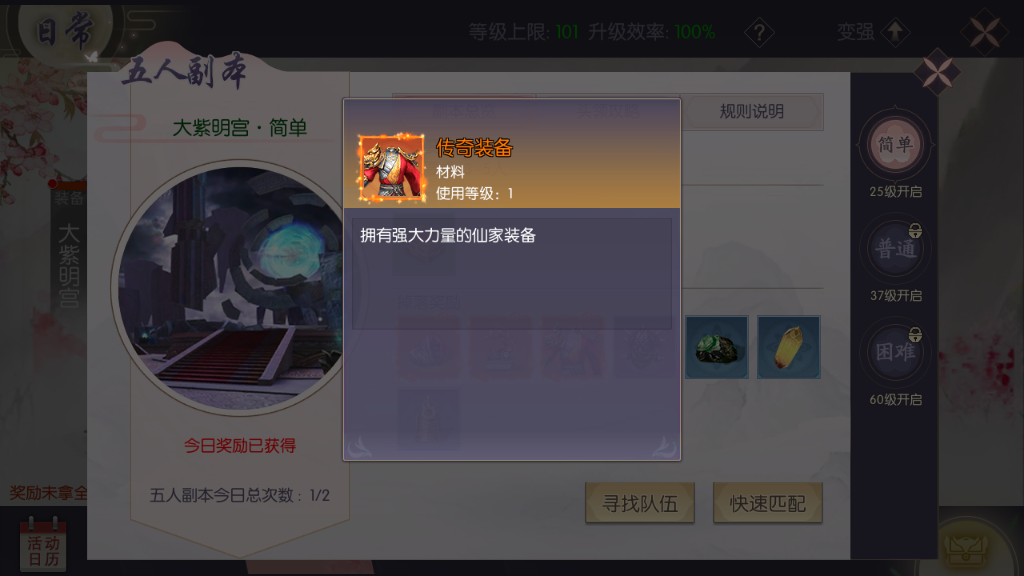
Task: Close the five-player dungeon panel
Action: pyautogui.click(x=937, y=72)
